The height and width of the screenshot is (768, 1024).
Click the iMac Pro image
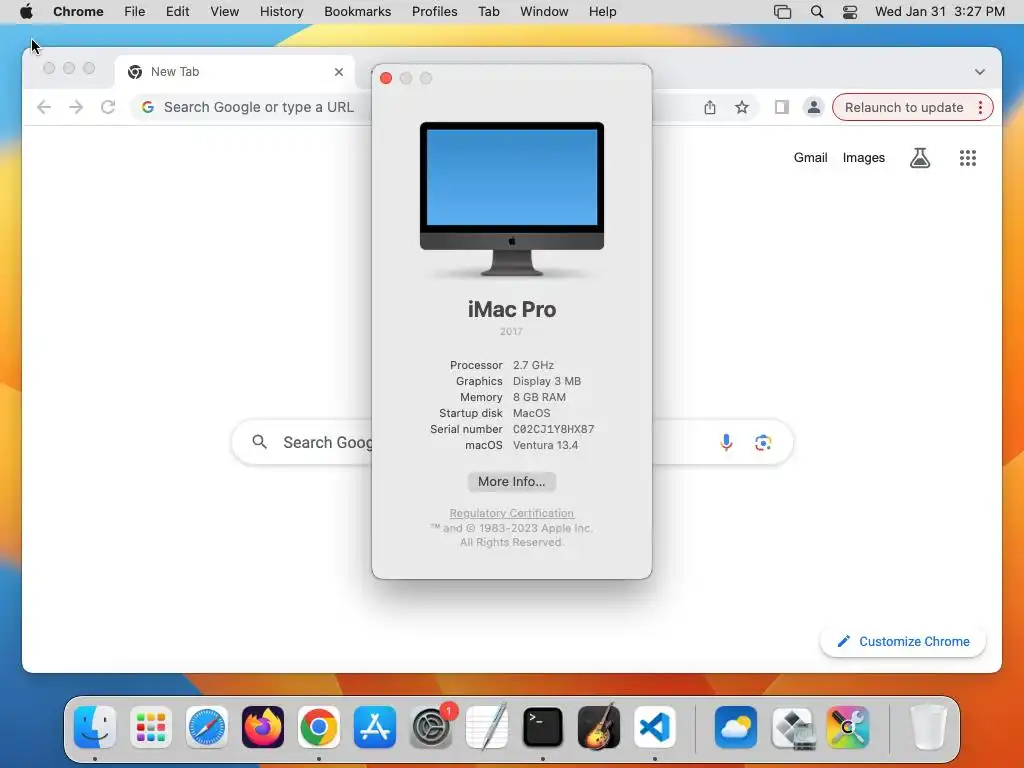point(512,199)
